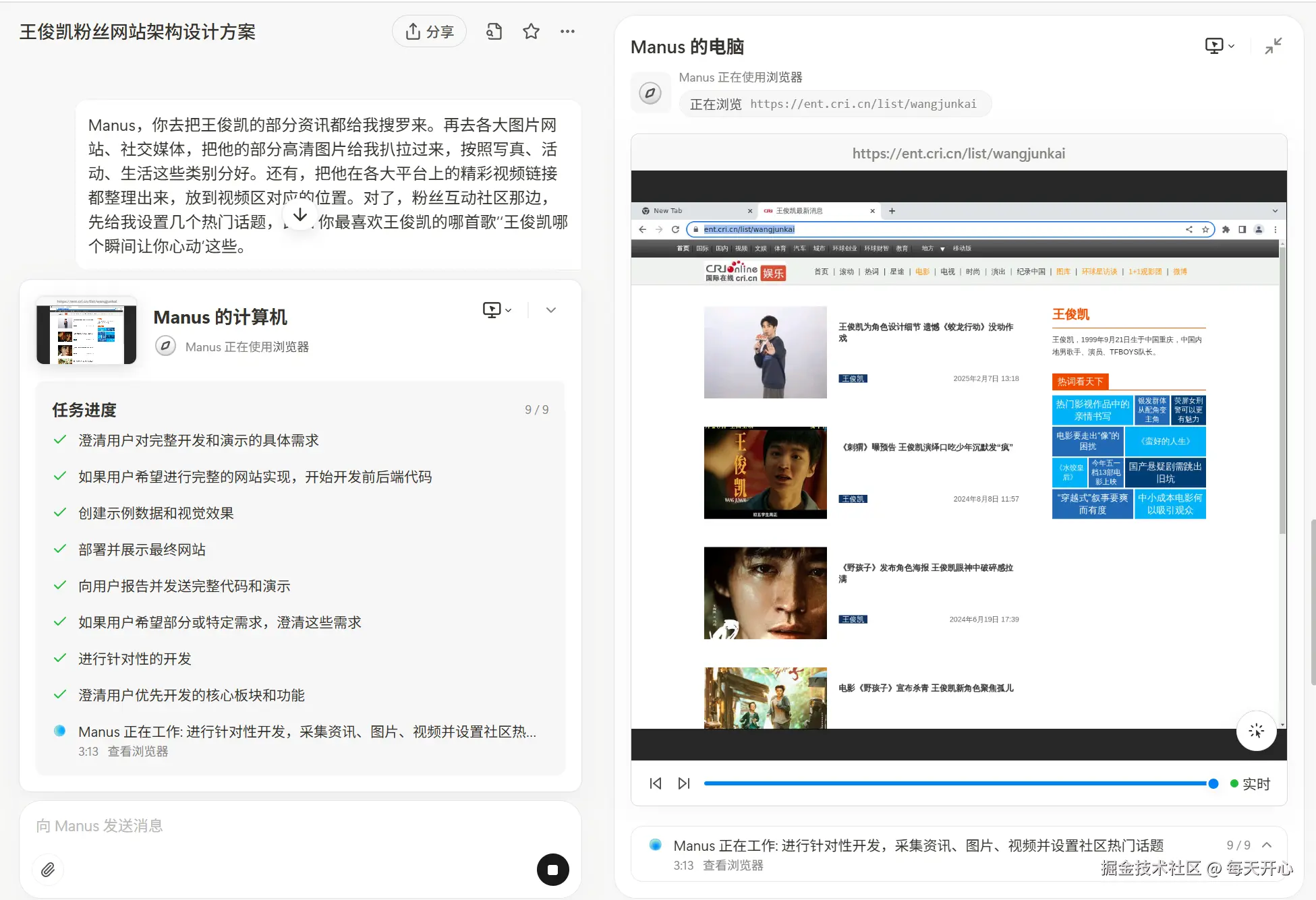This screenshot has width=1316, height=900.
Task: Collapse the Manus 的计算机 task card
Action: click(550, 309)
